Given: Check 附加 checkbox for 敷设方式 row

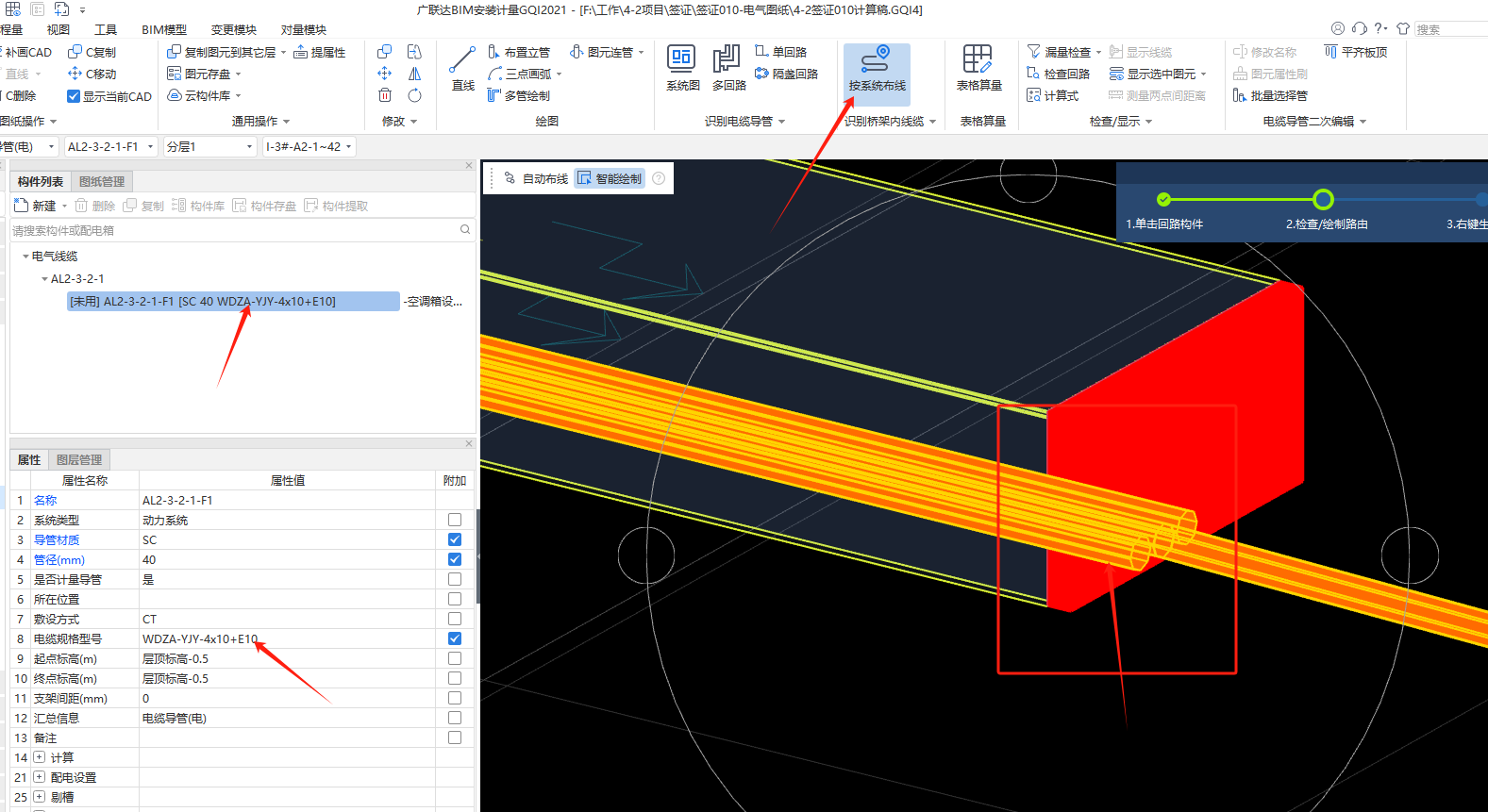Looking at the screenshot, I should [455, 619].
